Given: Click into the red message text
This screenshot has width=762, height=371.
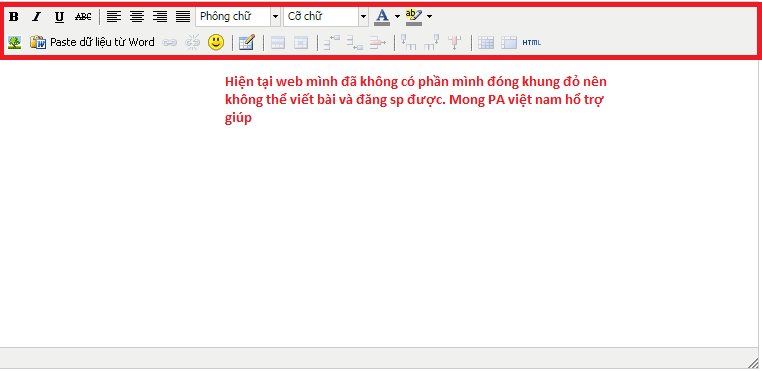Looking at the screenshot, I should [416, 100].
